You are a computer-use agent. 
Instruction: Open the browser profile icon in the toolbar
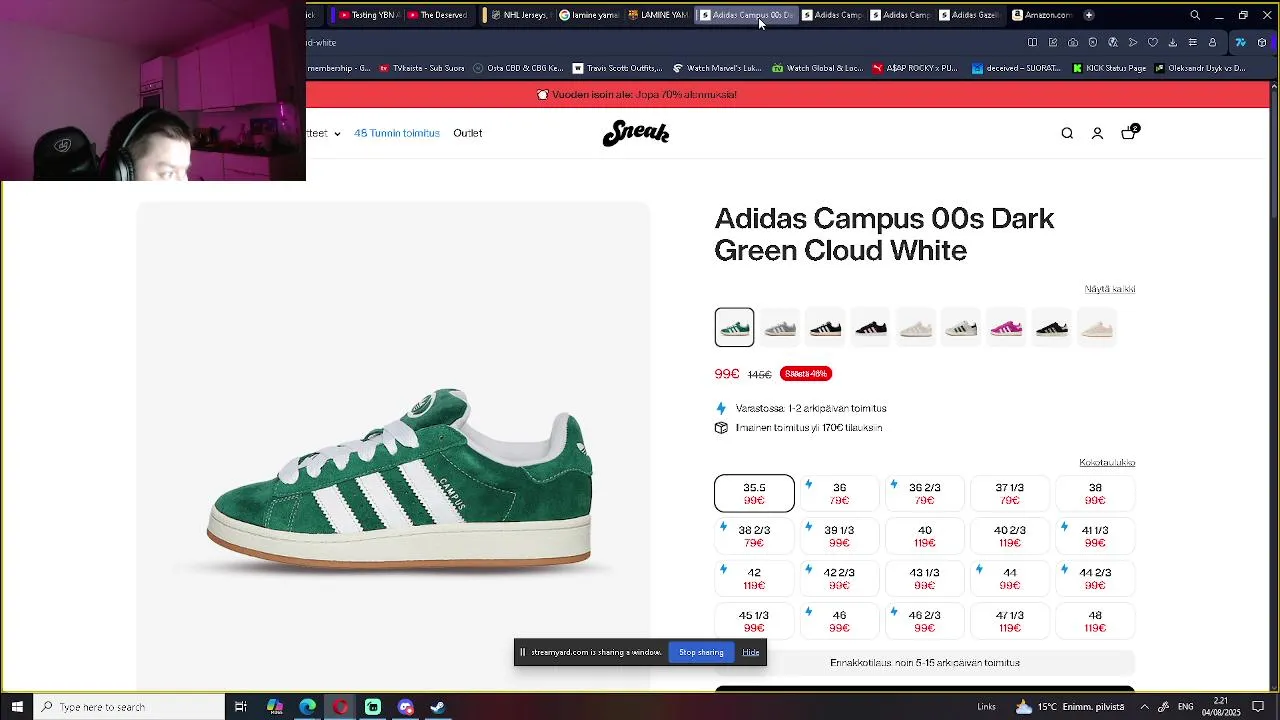(x=1213, y=42)
